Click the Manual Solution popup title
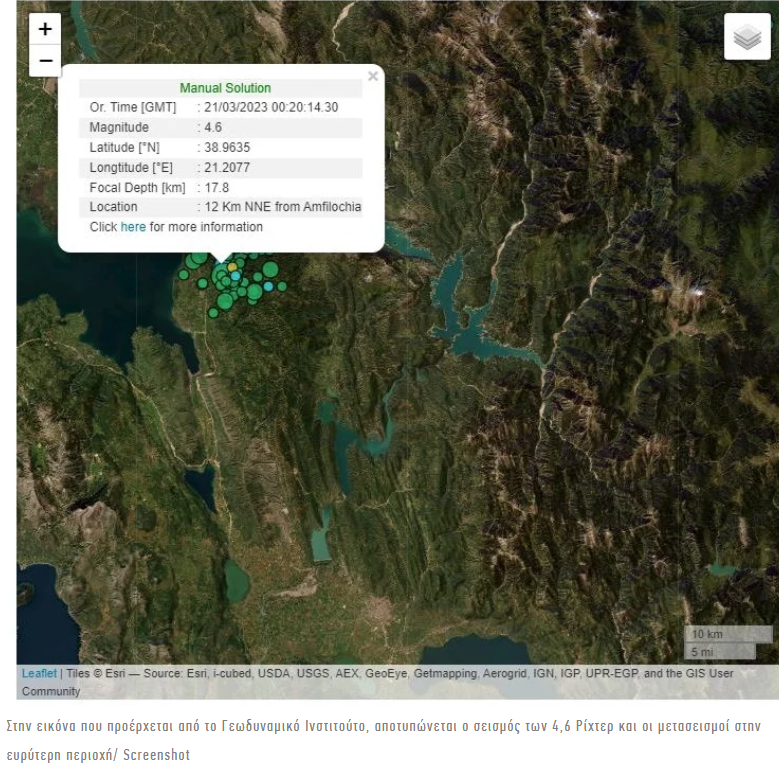This screenshot has width=779, height=775. click(225, 88)
